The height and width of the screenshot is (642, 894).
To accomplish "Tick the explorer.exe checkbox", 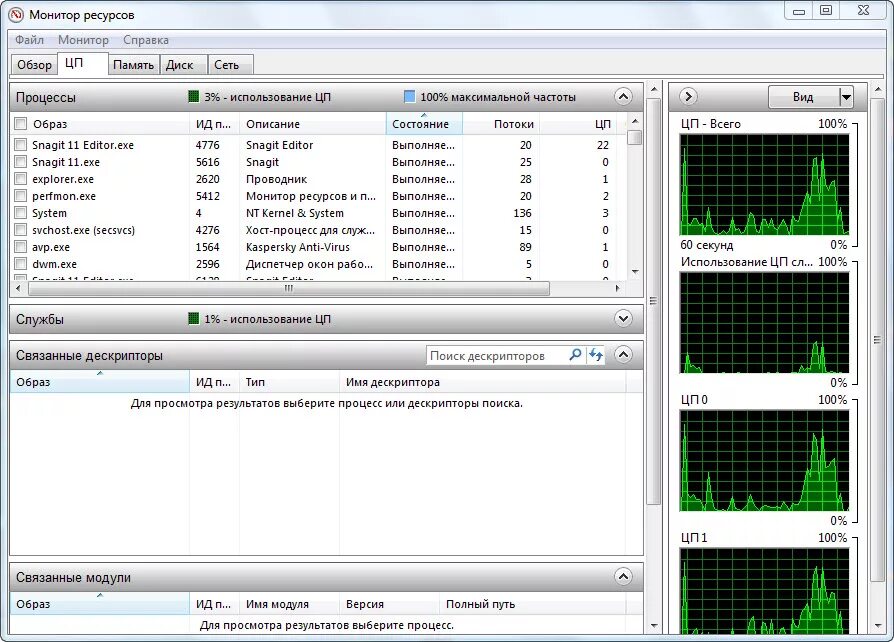I will pos(21,179).
